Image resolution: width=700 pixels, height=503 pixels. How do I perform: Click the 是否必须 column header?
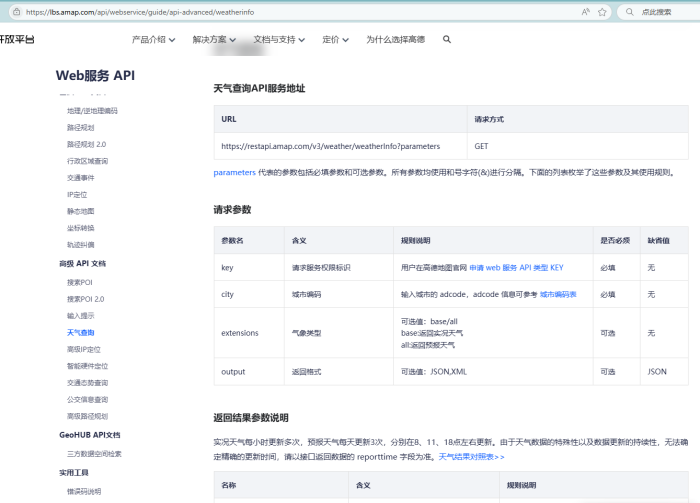coord(615,241)
